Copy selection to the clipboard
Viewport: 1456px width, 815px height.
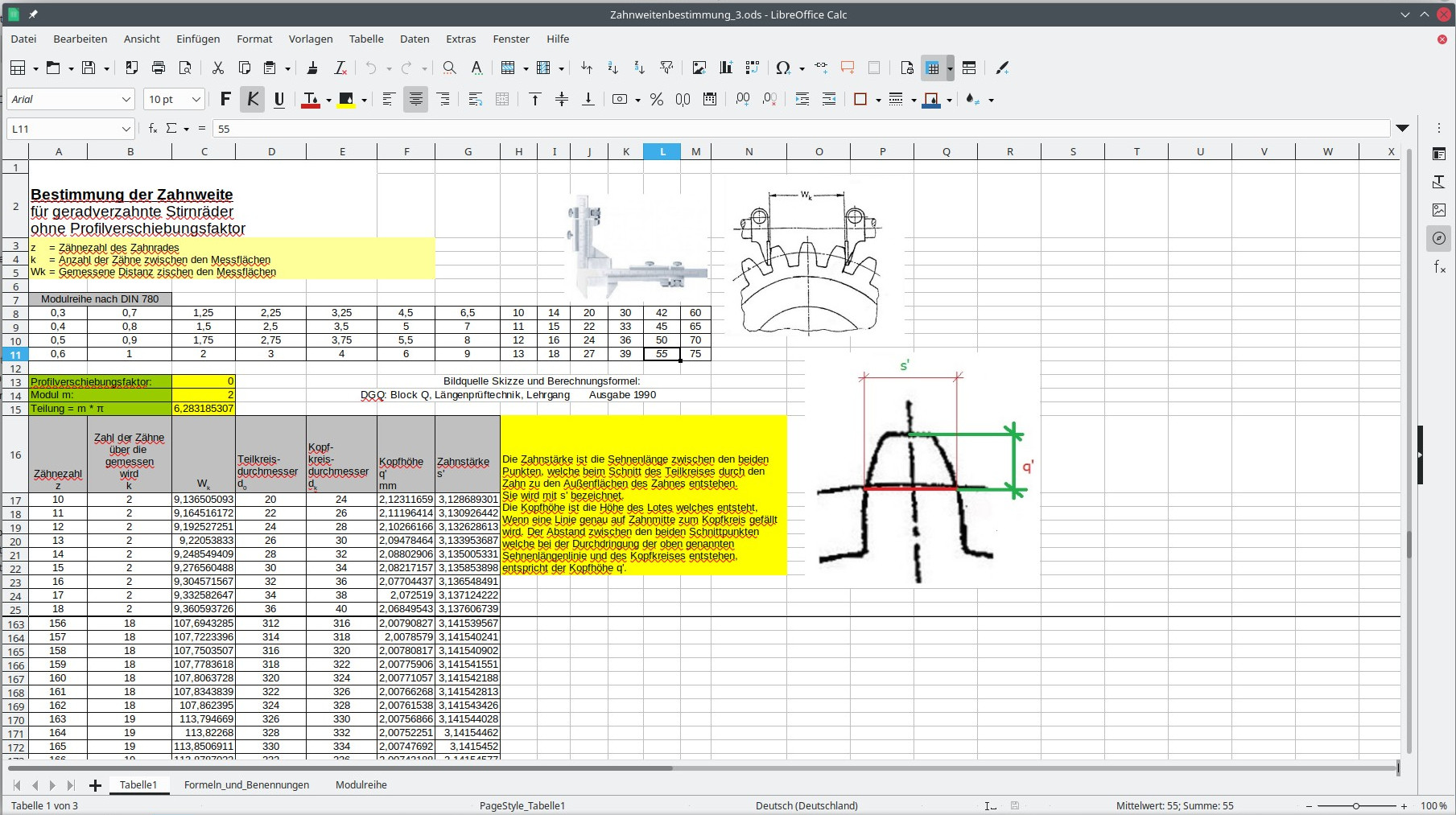click(x=245, y=68)
